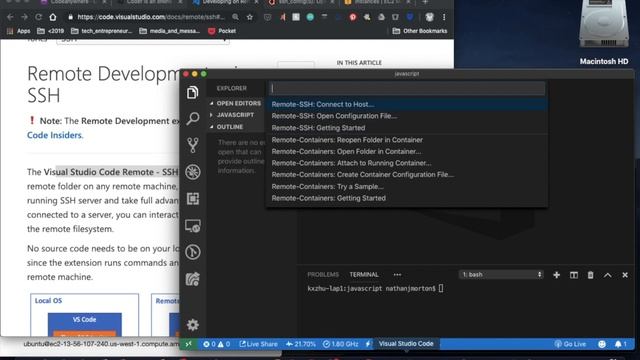The height and width of the screenshot is (360, 640).
Task: Open the Debug view in activity bar
Action: point(192,172)
